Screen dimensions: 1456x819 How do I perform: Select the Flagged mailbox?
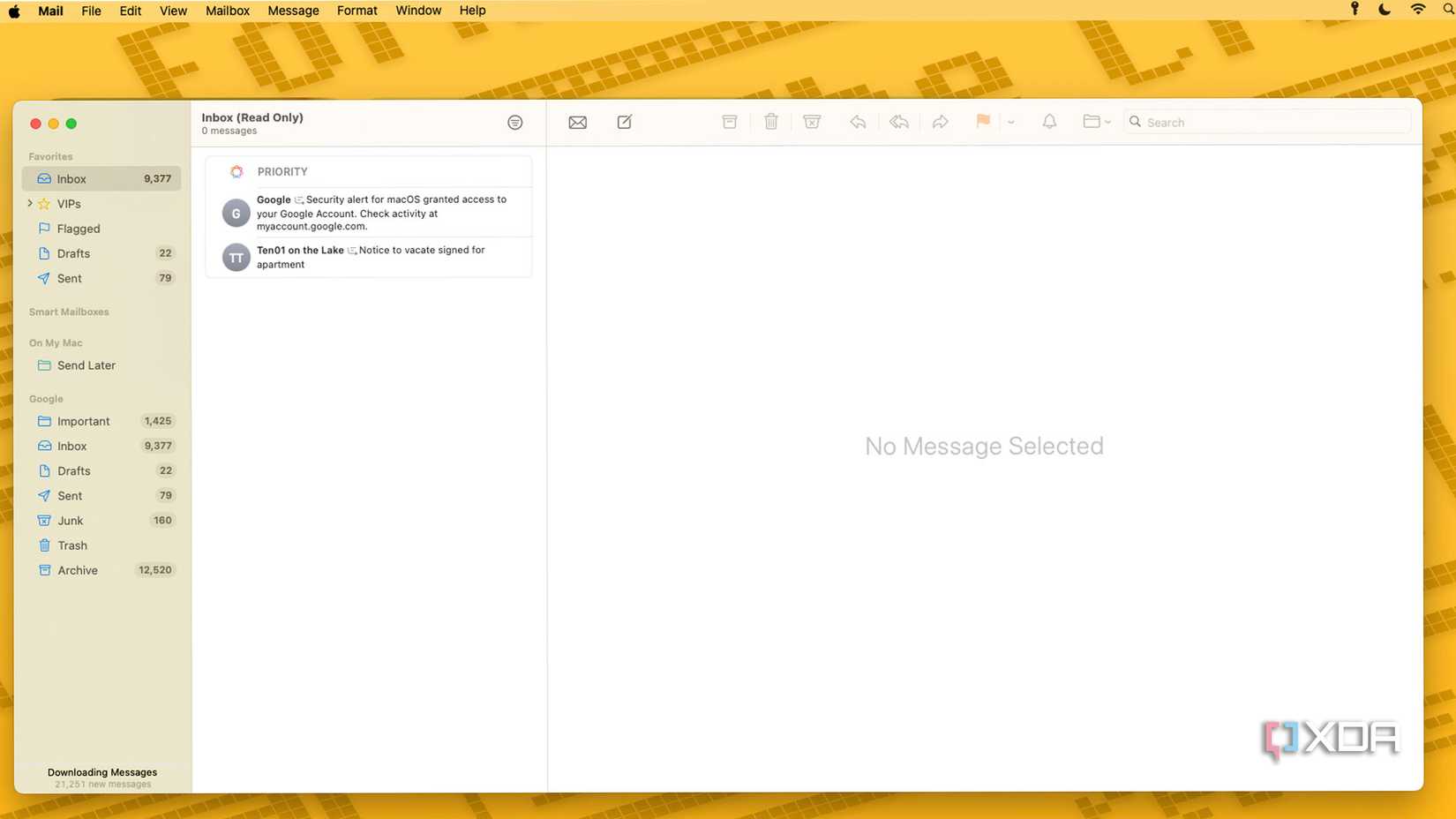(101, 229)
